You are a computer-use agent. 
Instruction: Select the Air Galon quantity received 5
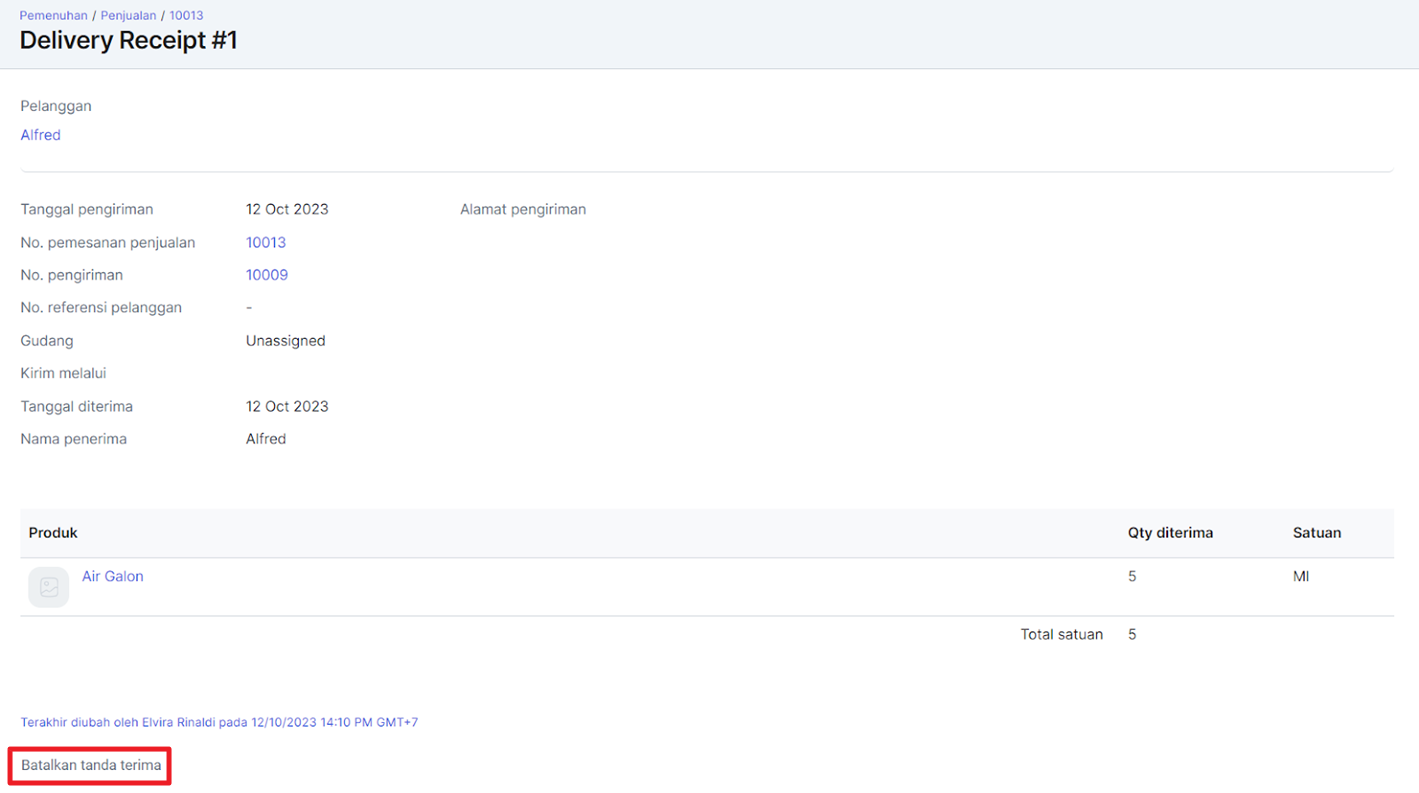(1132, 576)
